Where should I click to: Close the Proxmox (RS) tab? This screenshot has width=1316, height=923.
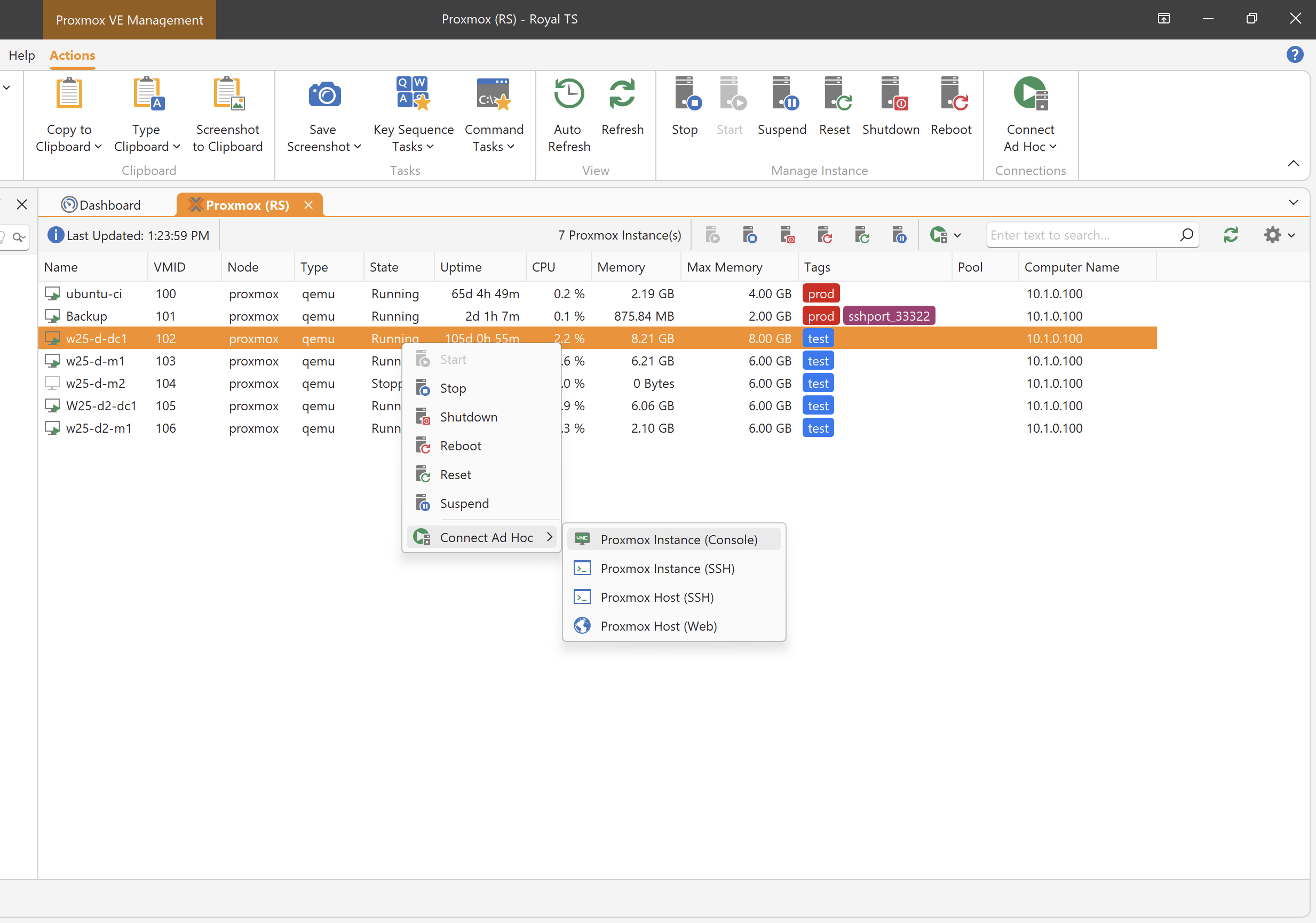[x=308, y=205]
